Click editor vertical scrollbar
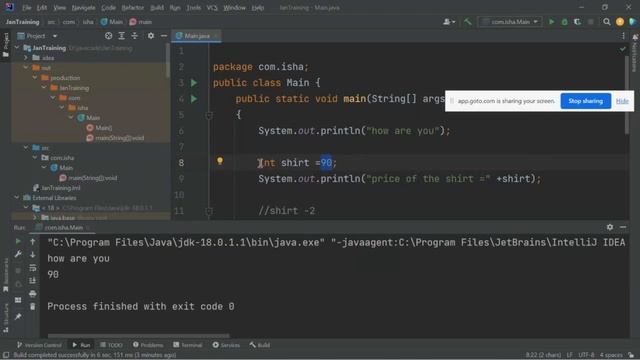The height and width of the screenshot is (360, 640). tap(627, 95)
